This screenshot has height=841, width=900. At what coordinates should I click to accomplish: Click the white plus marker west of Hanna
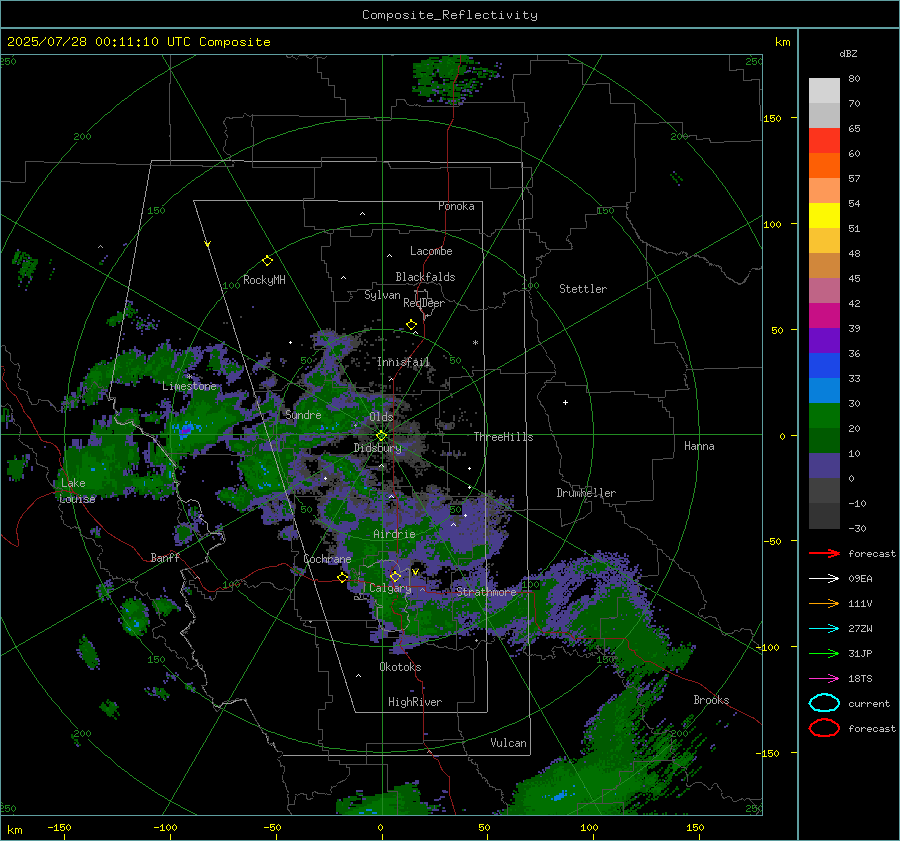pyautogui.click(x=565, y=402)
